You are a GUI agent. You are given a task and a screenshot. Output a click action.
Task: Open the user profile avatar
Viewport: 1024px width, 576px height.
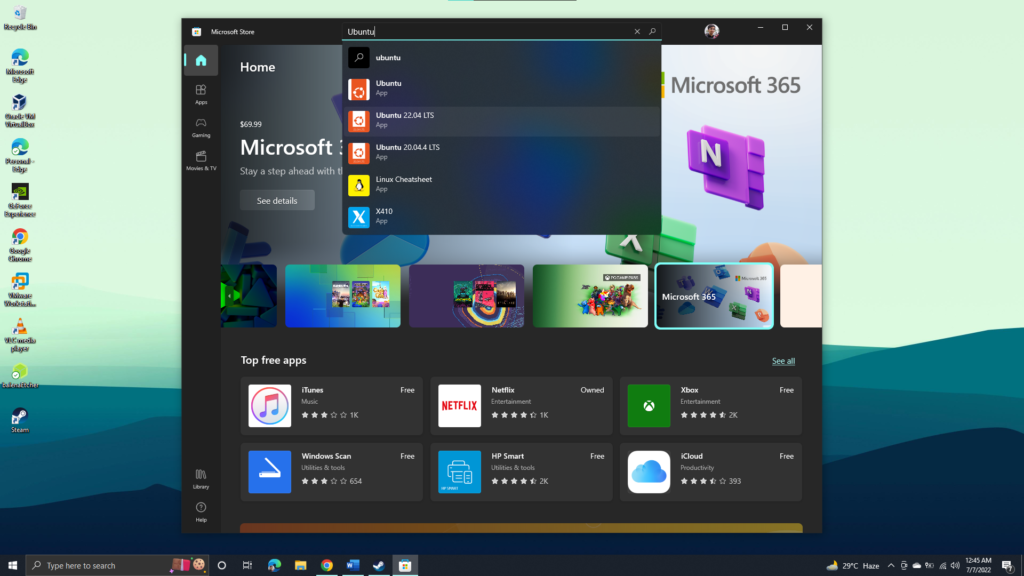tap(711, 31)
